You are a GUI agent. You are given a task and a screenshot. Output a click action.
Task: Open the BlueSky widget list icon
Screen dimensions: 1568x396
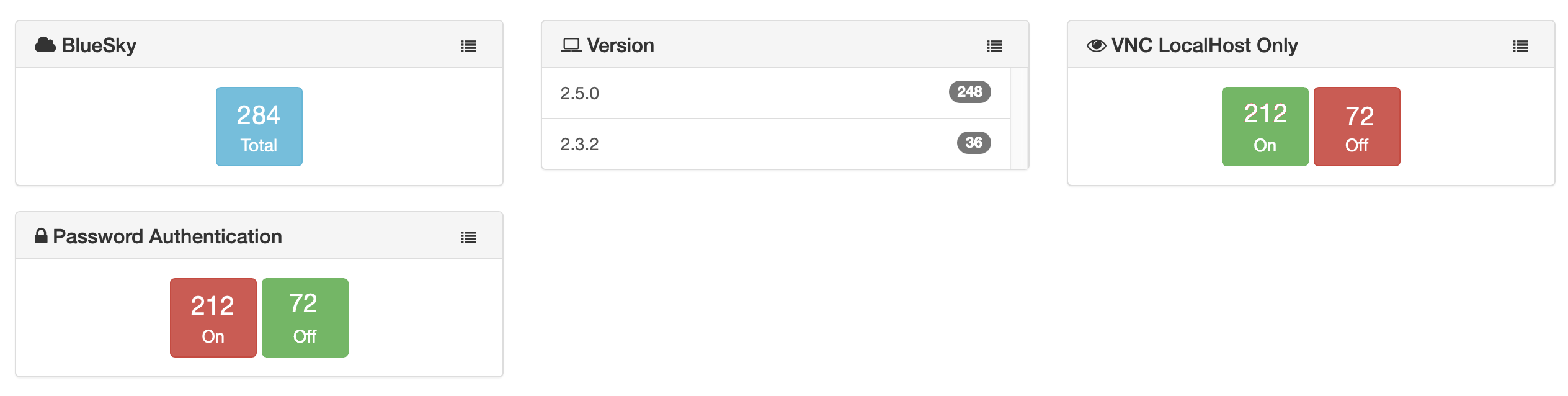tap(469, 46)
